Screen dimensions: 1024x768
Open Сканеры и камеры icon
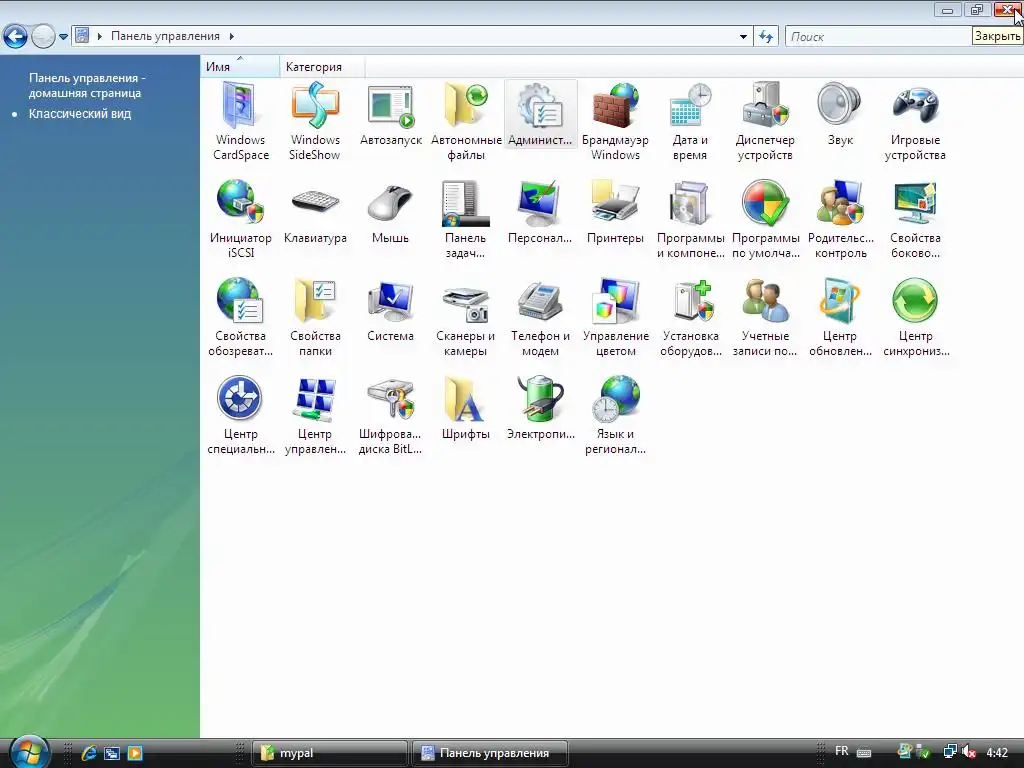(x=466, y=317)
